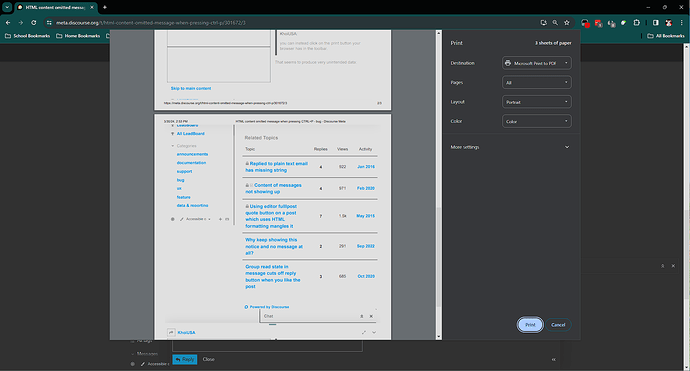Open the first extension icon with red badge
The image size is (690, 371).
click(585, 23)
